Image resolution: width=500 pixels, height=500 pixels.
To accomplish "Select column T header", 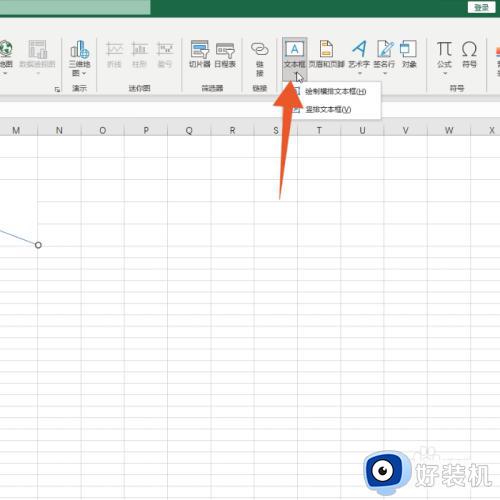I will click(x=319, y=130).
